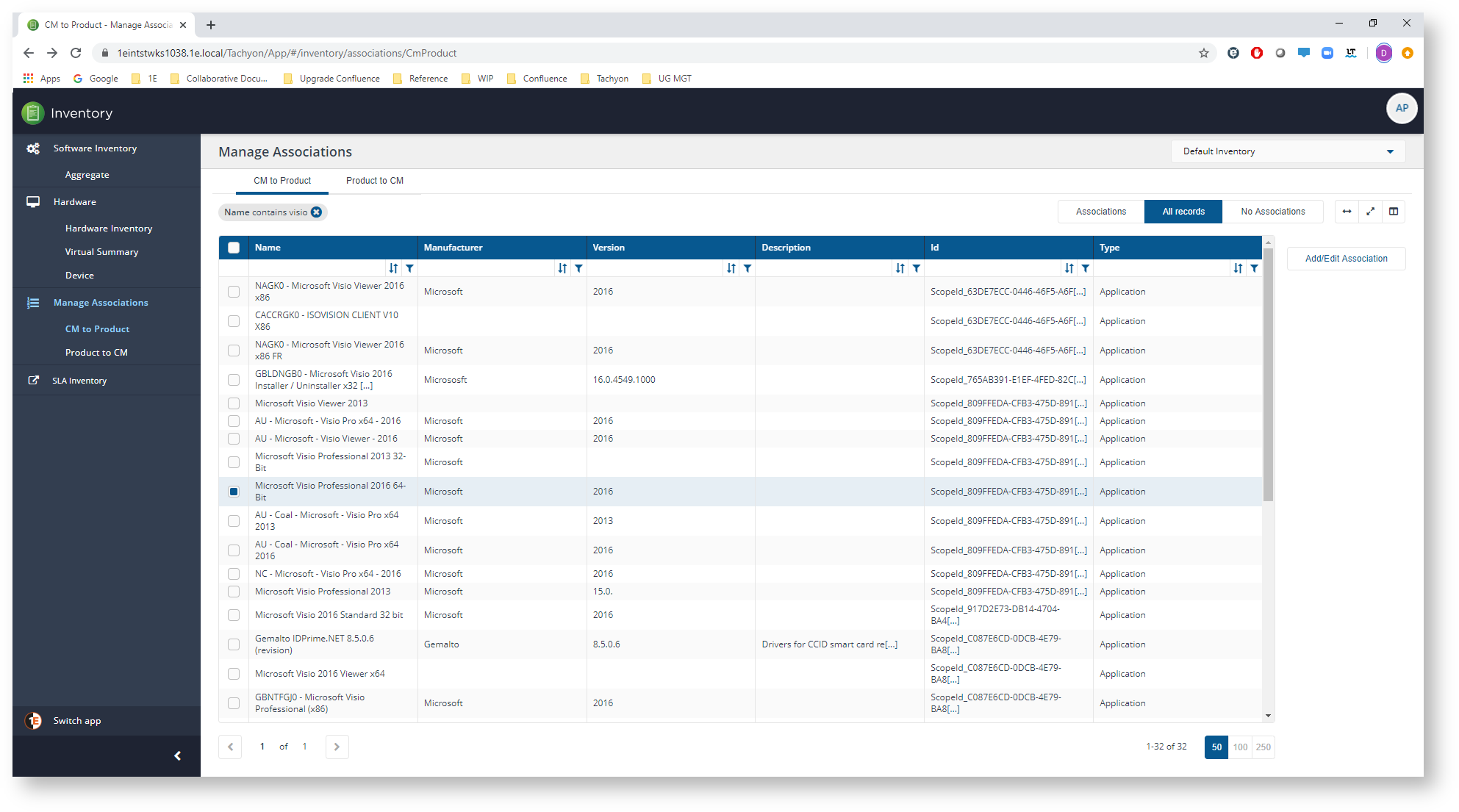Toggle the Associations filter button
This screenshot has width=1459, height=812.
(1100, 211)
